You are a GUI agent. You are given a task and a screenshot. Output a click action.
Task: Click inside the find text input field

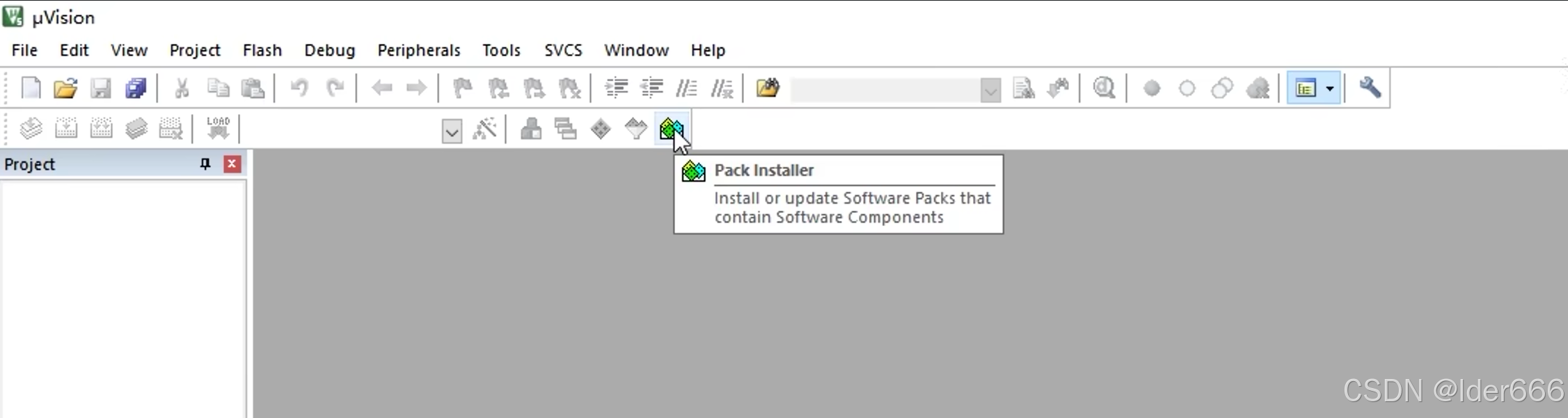[885, 90]
